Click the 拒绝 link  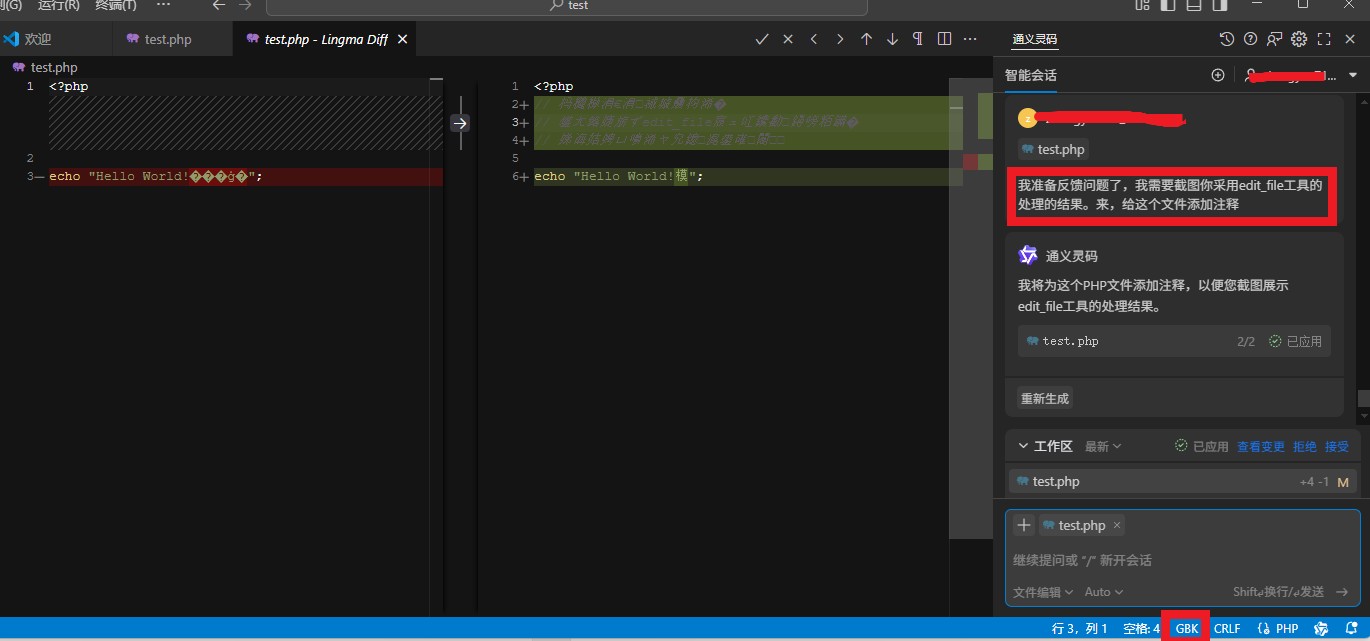1305,447
